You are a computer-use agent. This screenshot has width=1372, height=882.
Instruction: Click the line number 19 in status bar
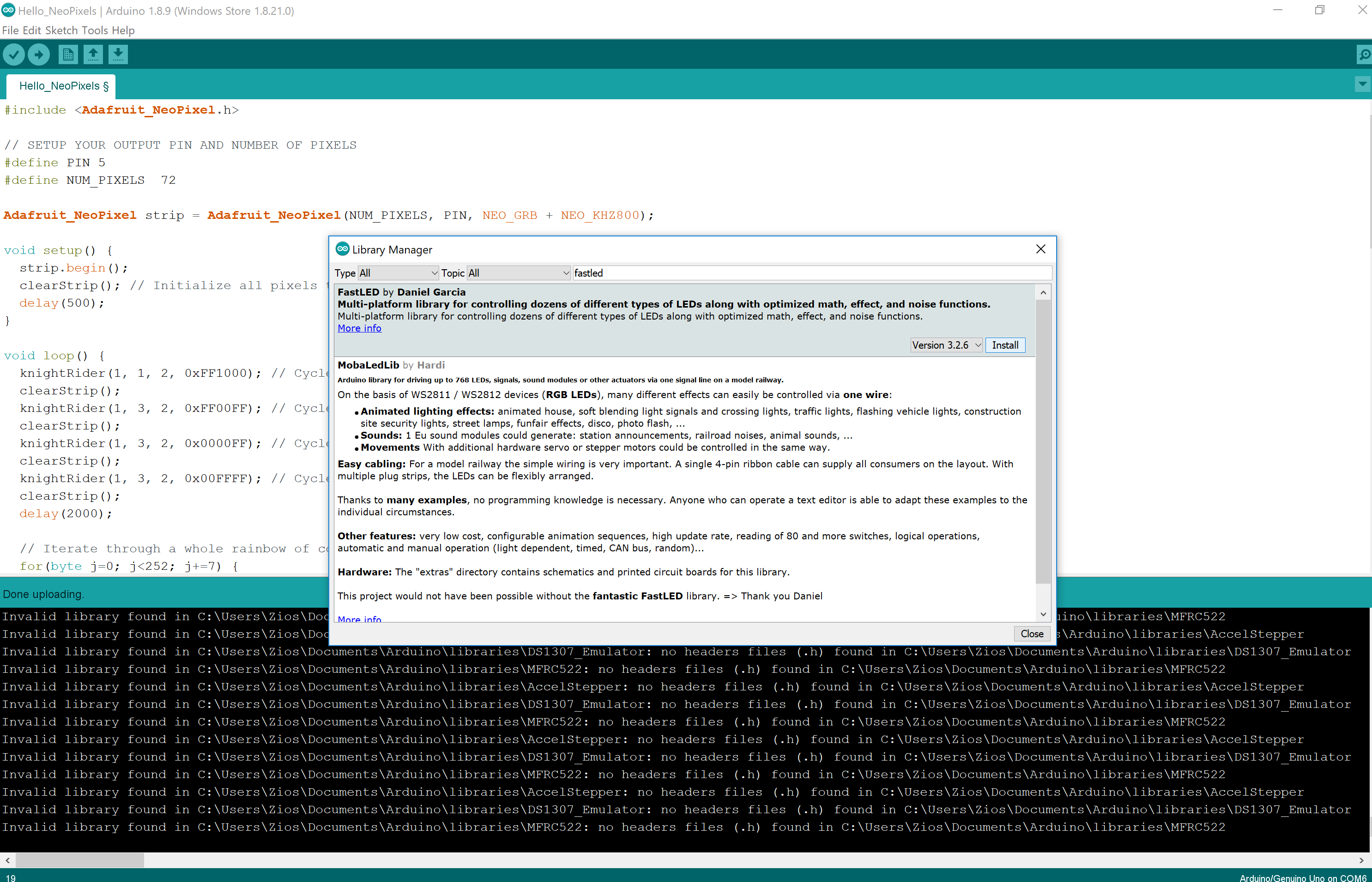(11, 878)
